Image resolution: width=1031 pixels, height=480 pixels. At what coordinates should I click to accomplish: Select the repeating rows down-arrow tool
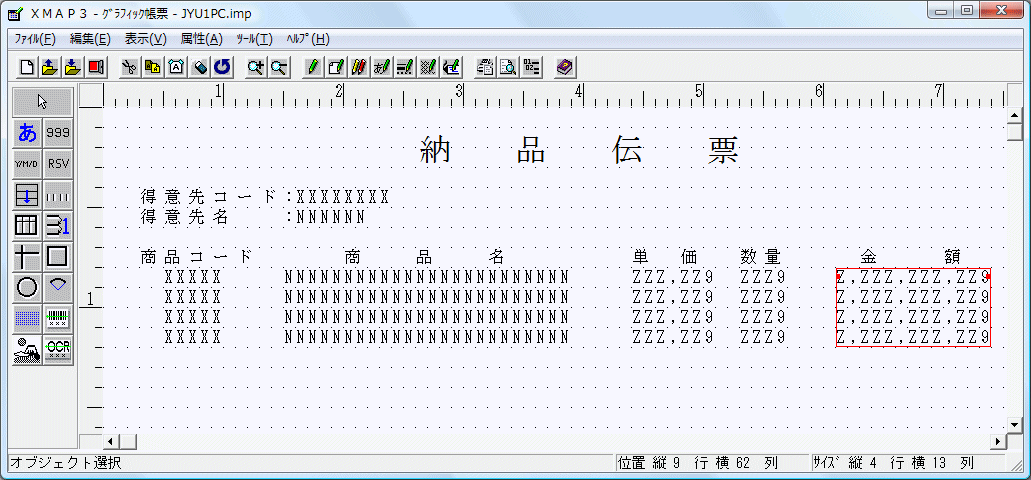(x=28, y=195)
